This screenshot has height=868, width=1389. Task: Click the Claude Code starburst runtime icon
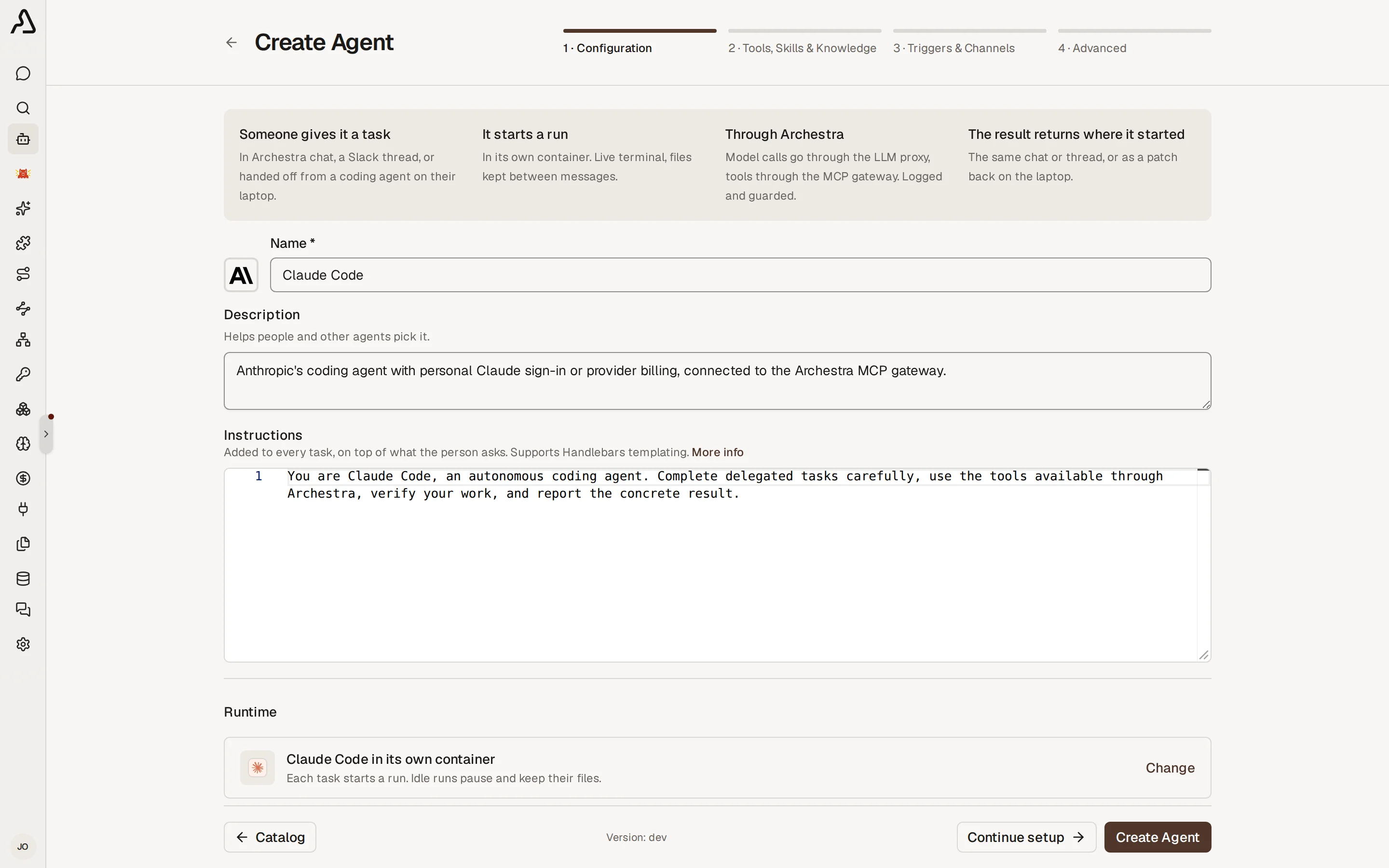tap(257, 768)
